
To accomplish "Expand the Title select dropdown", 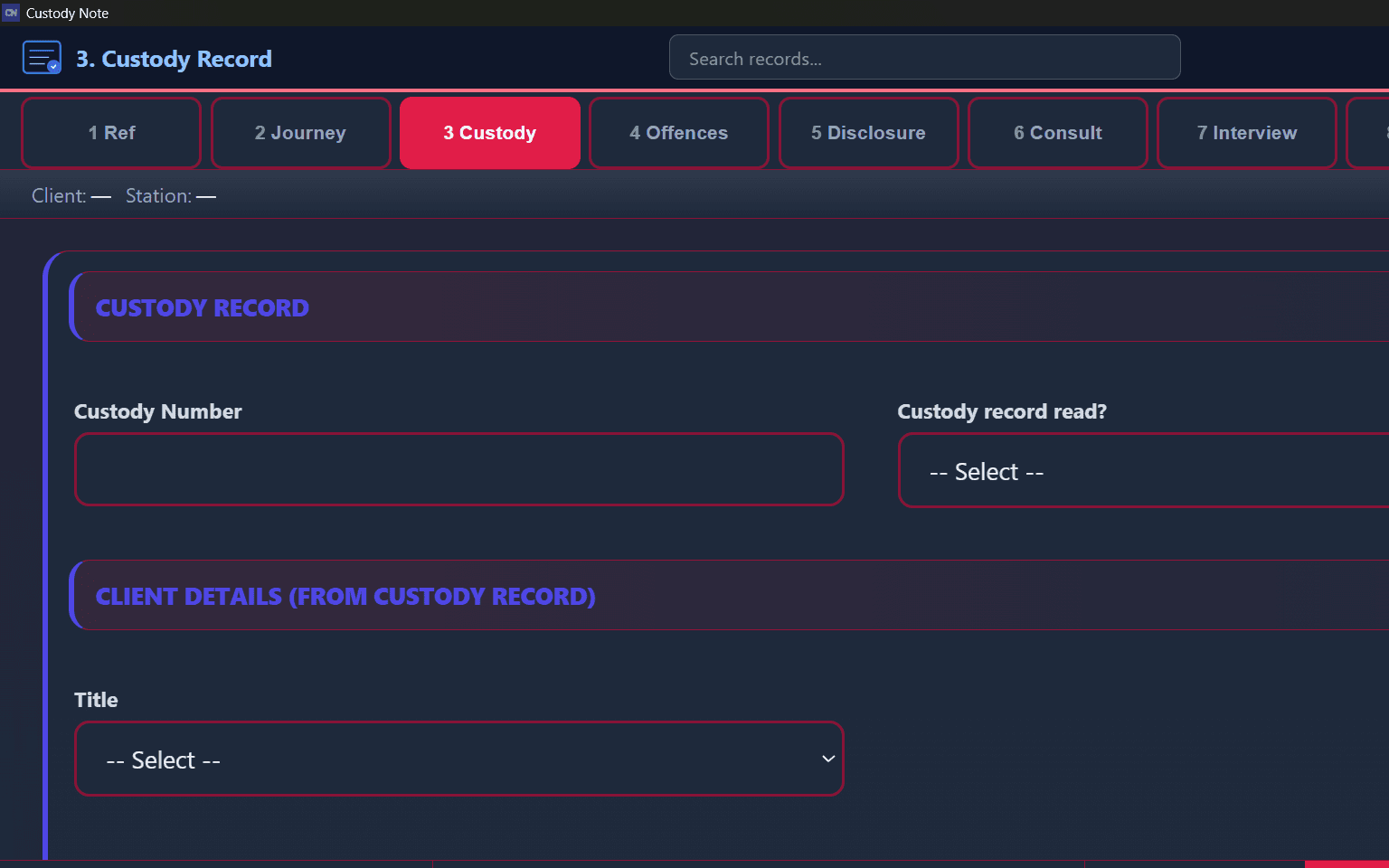I will click(458, 759).
